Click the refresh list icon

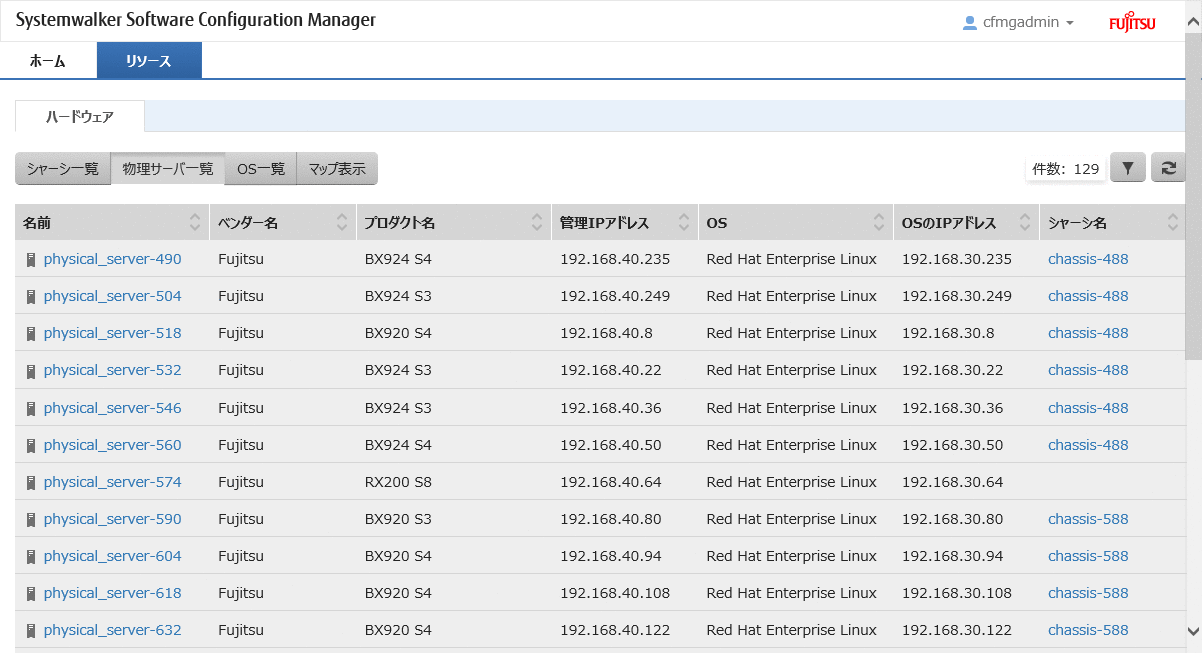pos(1168,169)
